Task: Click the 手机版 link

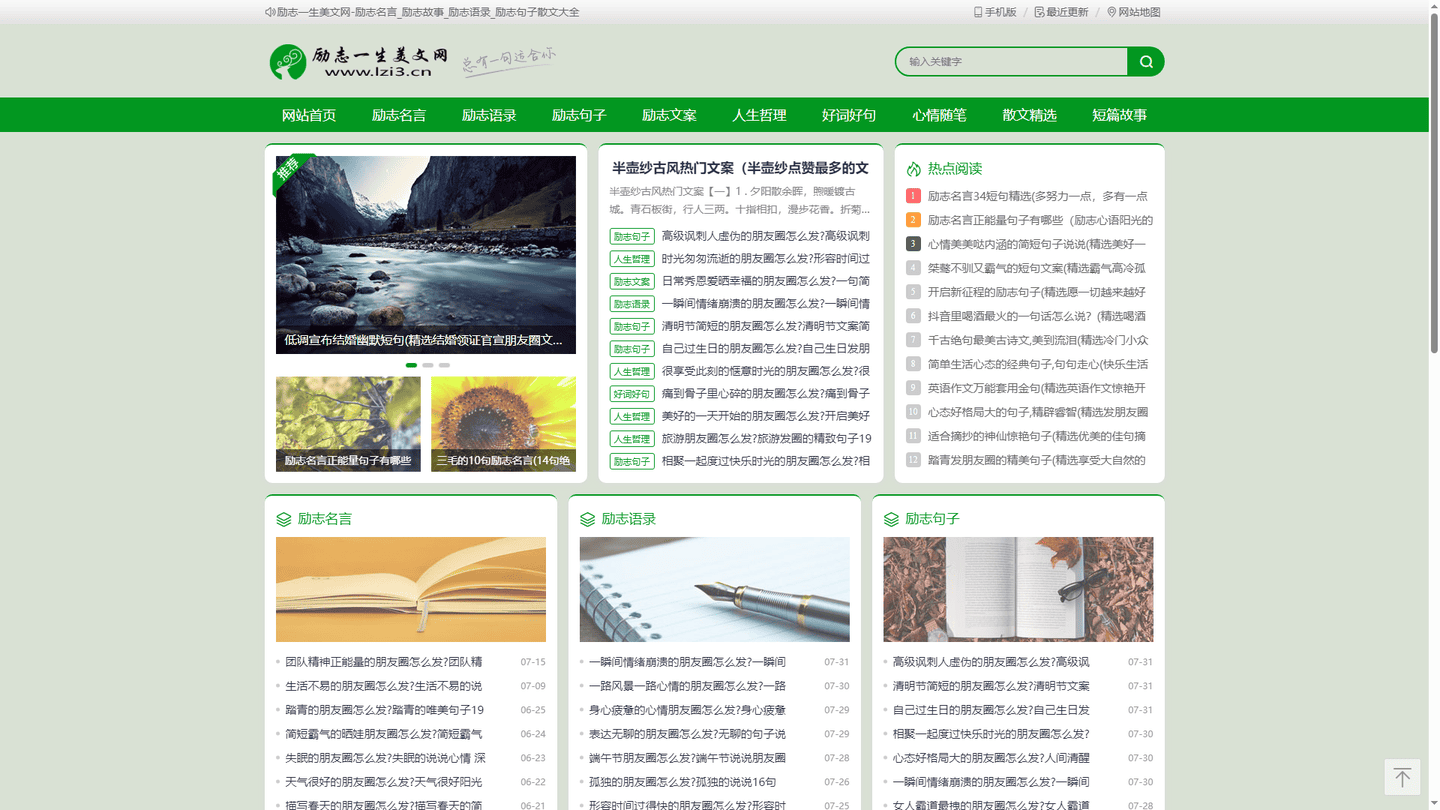Action: click(x=1000, y=12)
